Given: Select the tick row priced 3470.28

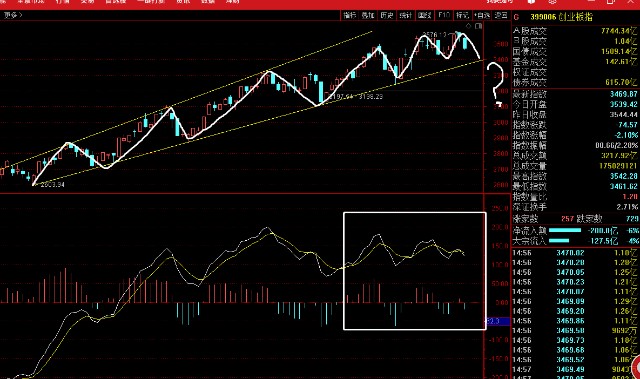Looking at the screenshot, I should click(576, 263).
